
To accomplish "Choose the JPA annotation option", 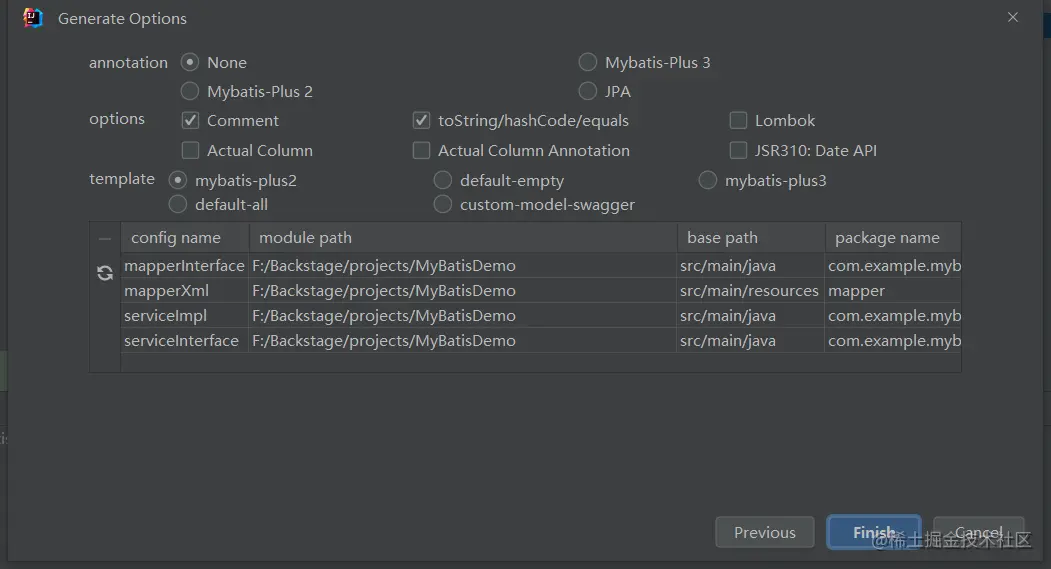I will (x=587, y=91).
